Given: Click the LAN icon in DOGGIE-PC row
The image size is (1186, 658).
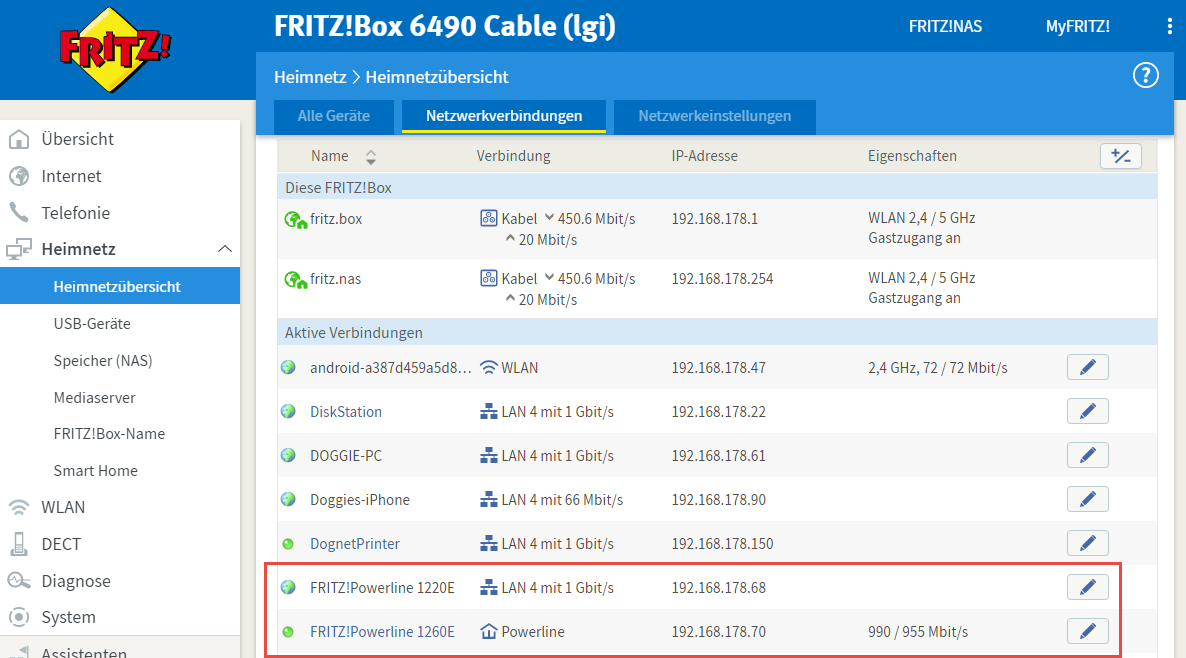Looking at the screenshot, I should tap(489, 456).
